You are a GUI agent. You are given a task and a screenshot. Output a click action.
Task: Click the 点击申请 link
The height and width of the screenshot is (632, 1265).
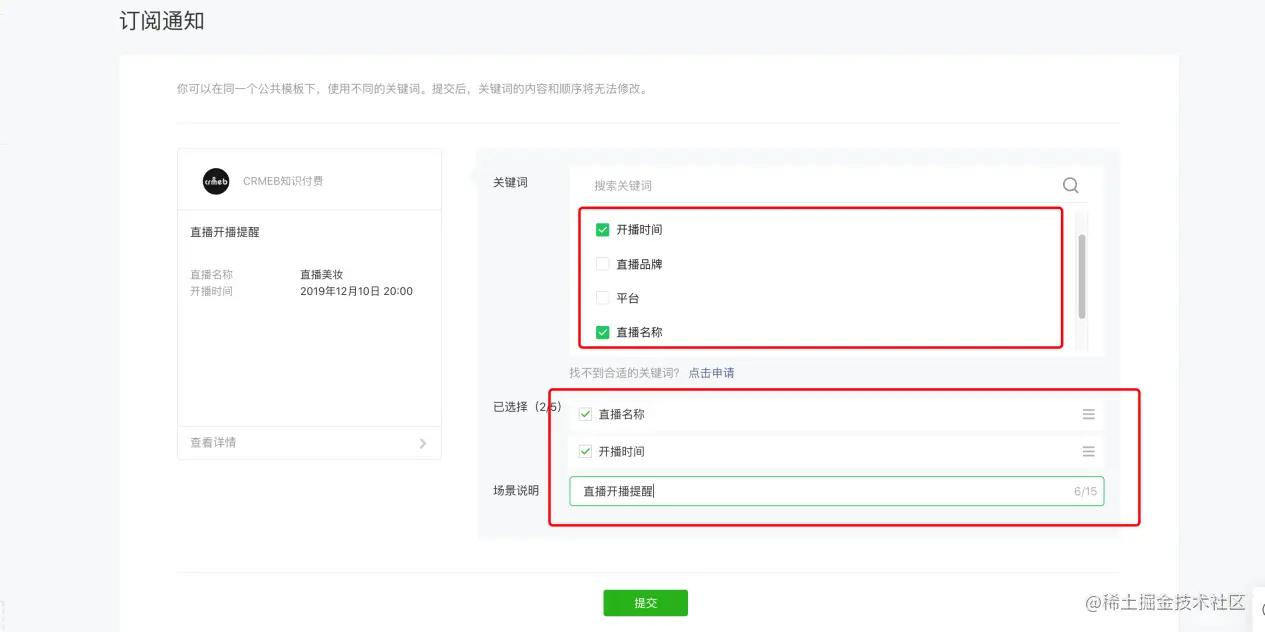tap(711, 373)
